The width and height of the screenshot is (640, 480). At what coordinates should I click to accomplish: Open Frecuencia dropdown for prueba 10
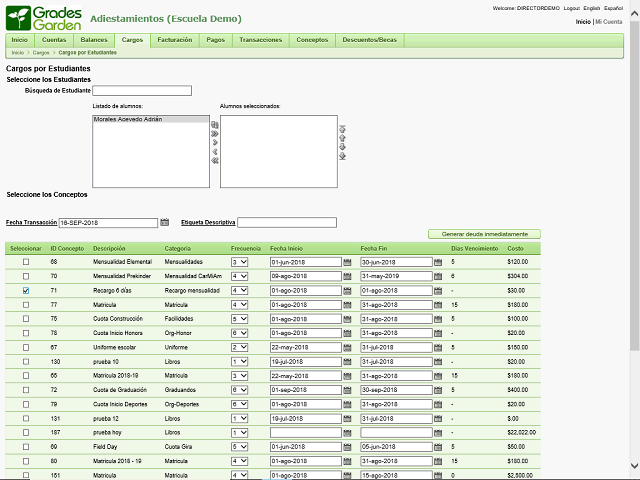[240, 362]
